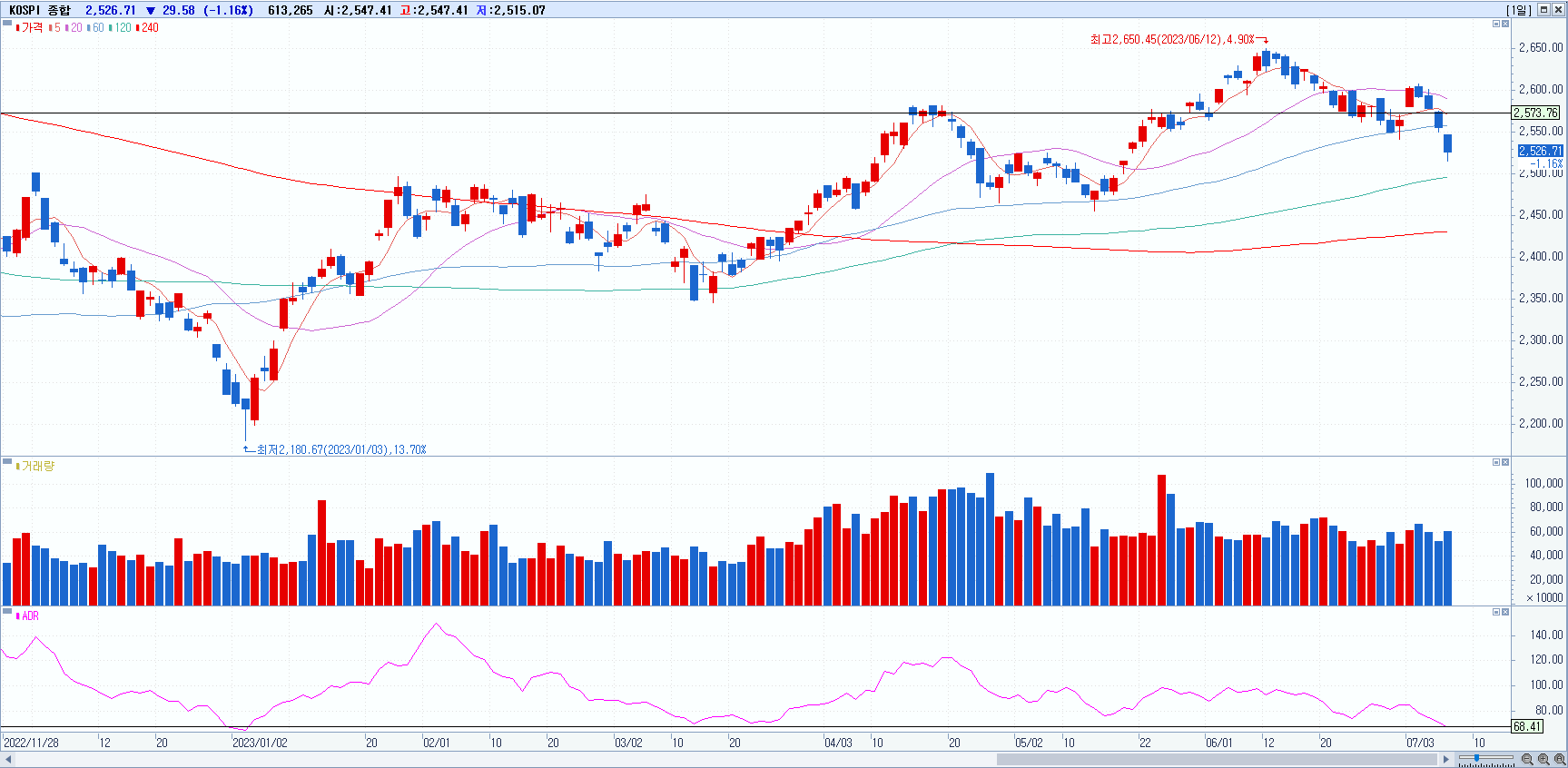Click the 05/02 date axis label

tap(1029, 743)
